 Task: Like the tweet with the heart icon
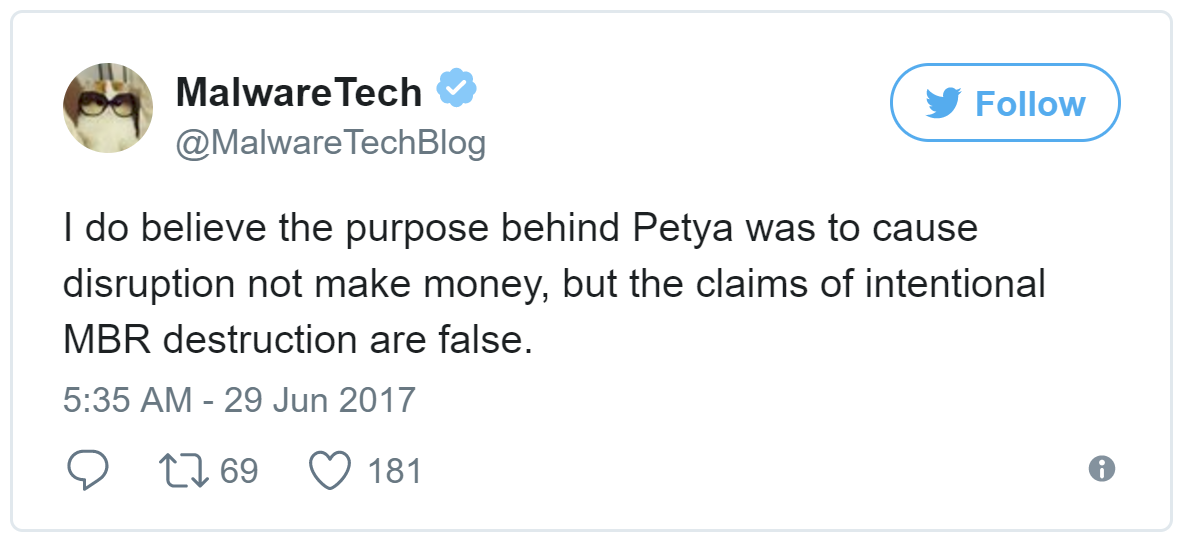coord(328,470)
